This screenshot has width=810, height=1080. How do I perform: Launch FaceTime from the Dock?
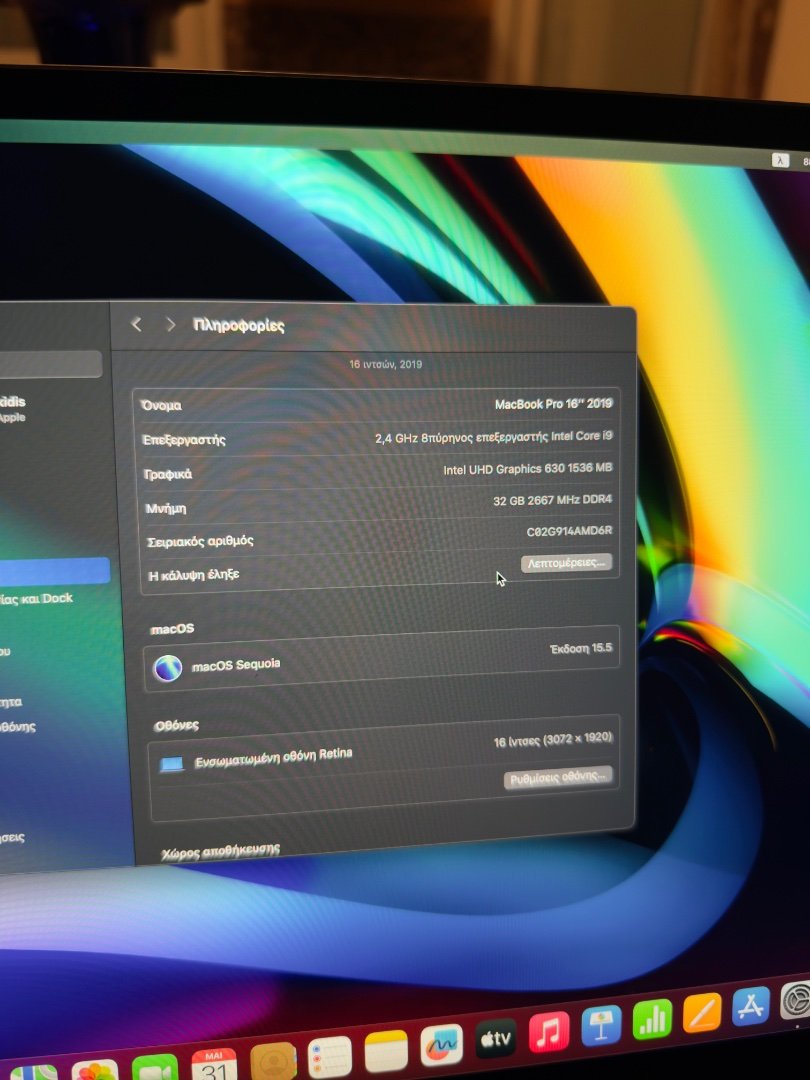pyautogui.click(x=156, y=1066)
